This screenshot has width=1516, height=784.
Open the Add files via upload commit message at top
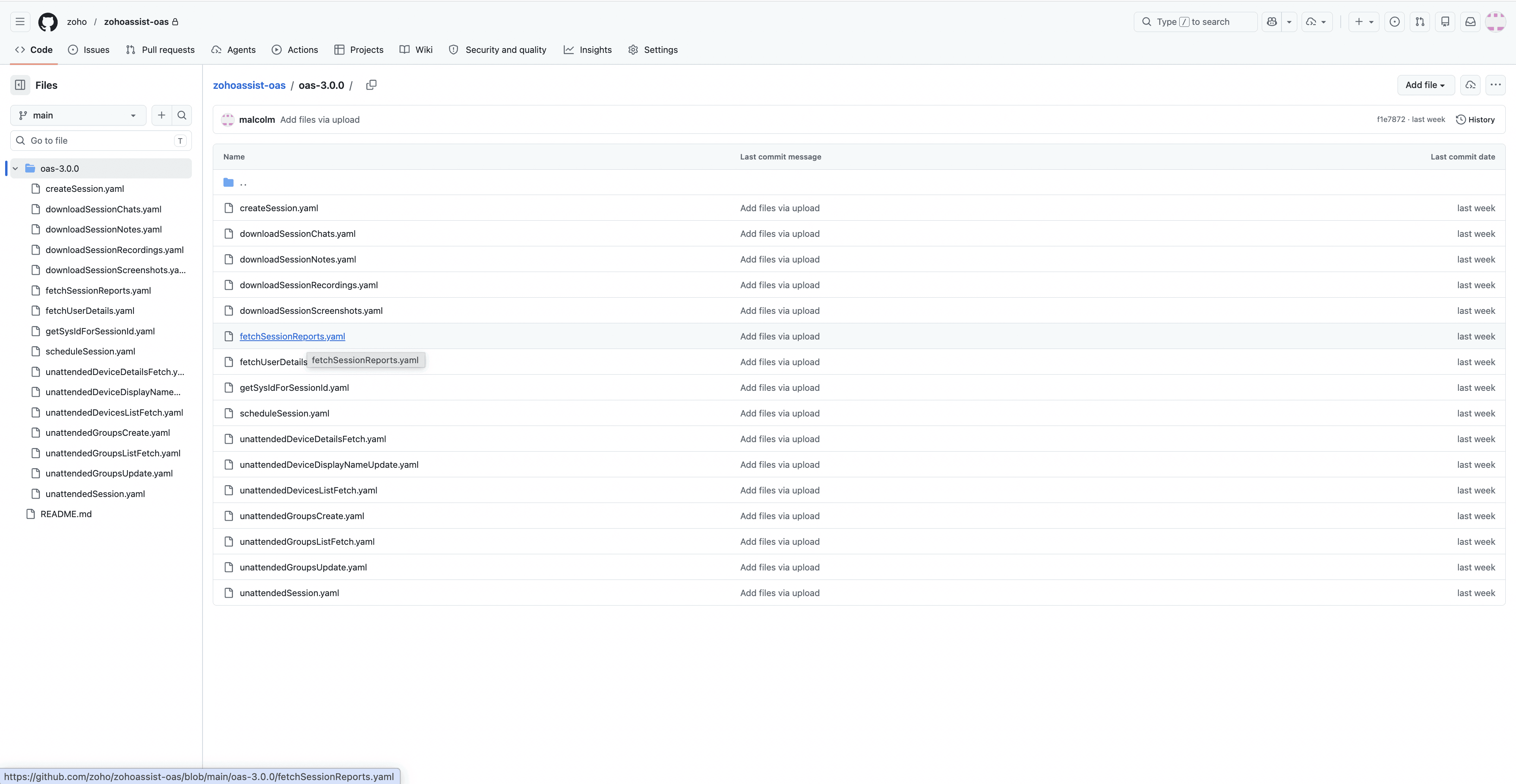[319, 120]
